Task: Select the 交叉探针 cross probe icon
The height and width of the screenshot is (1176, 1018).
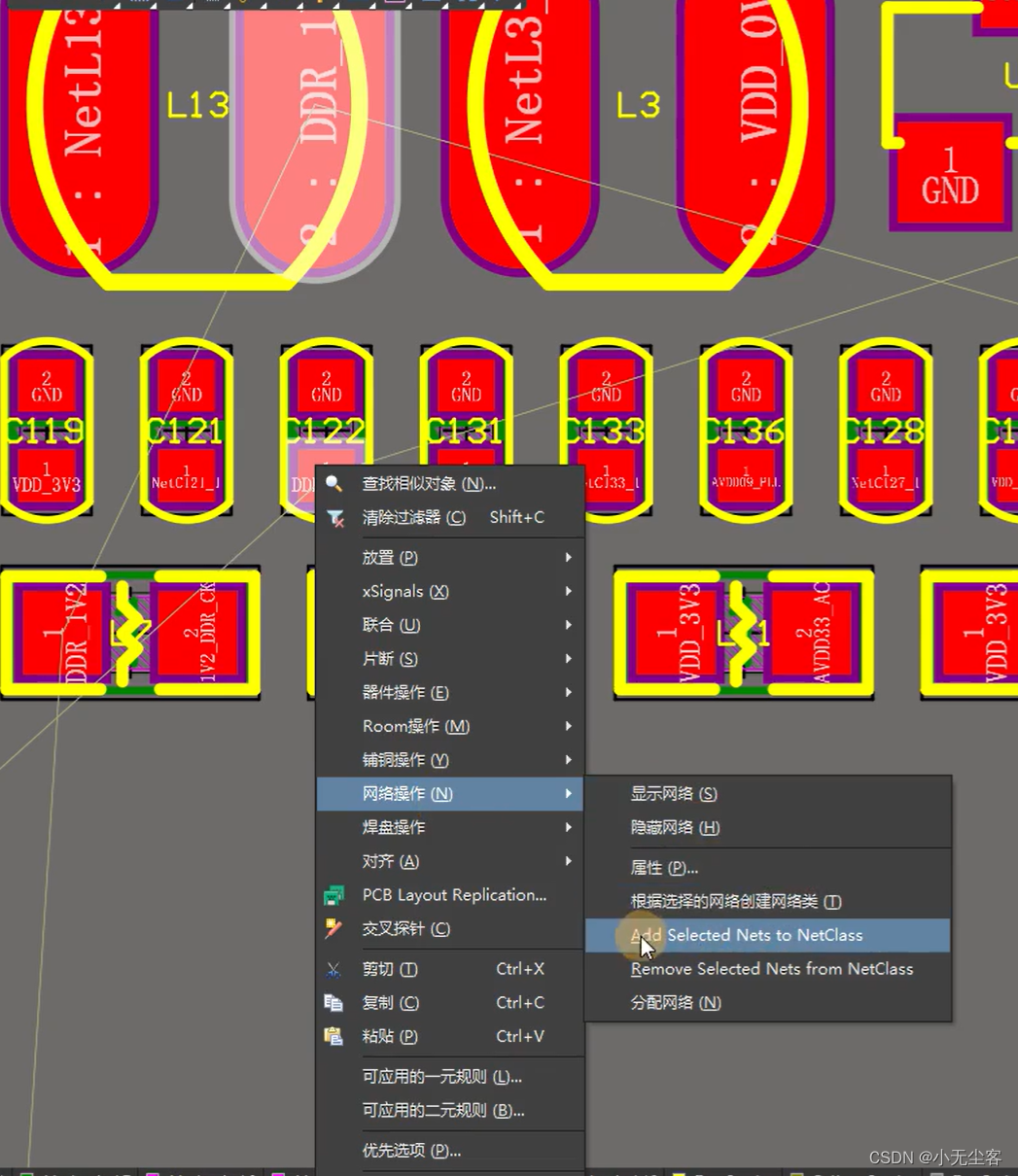Action: click(x=333, y=929)
